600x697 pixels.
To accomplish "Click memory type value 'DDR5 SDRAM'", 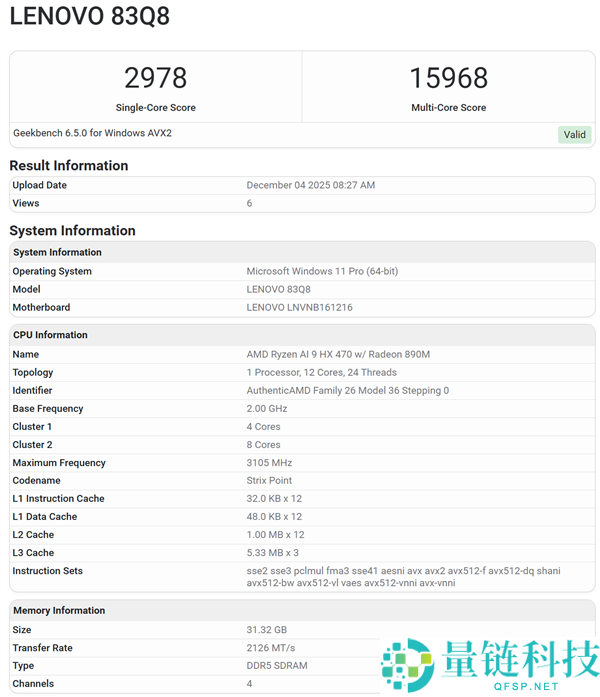I will (277, 665).
